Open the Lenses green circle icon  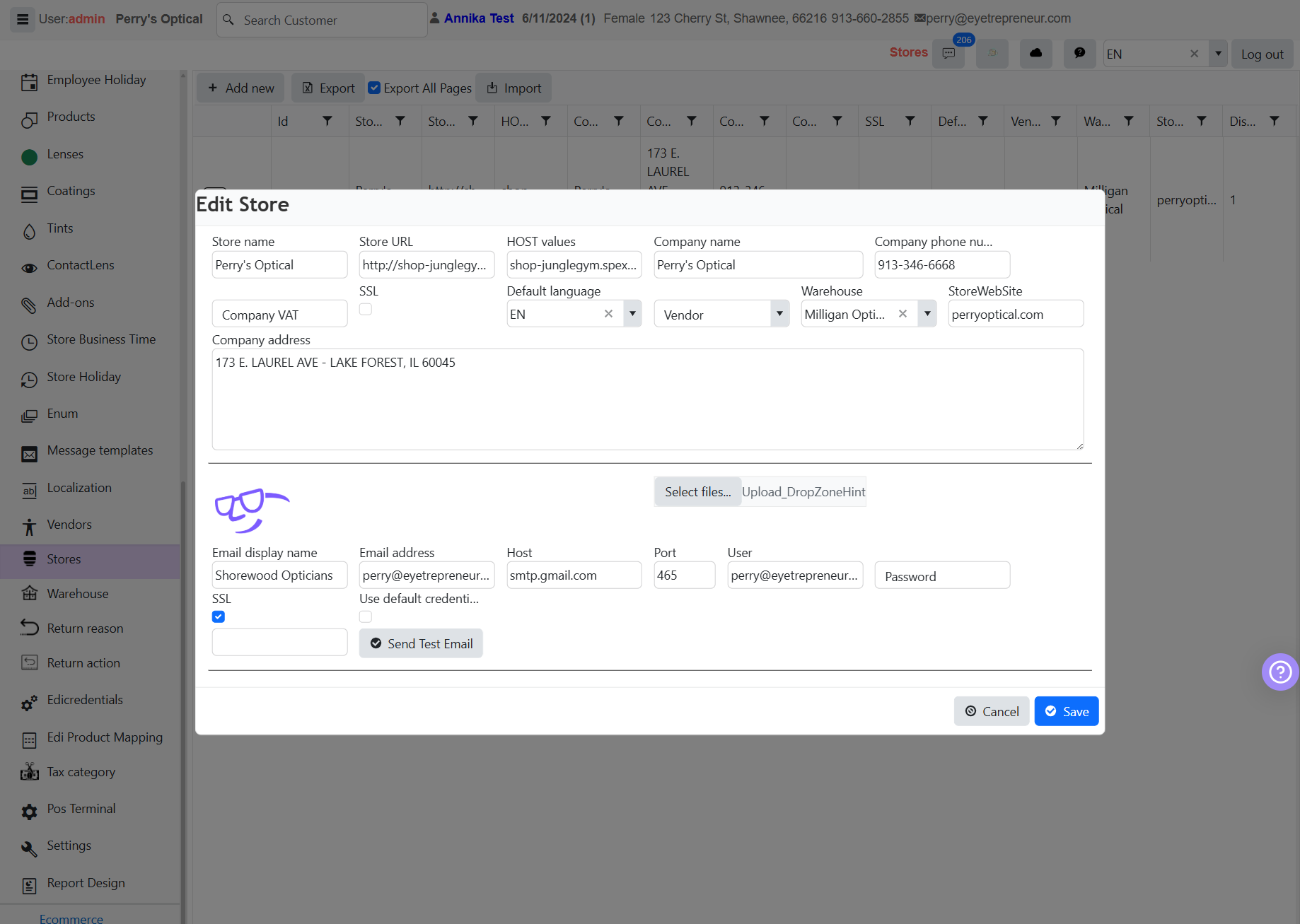click(29, 156)
